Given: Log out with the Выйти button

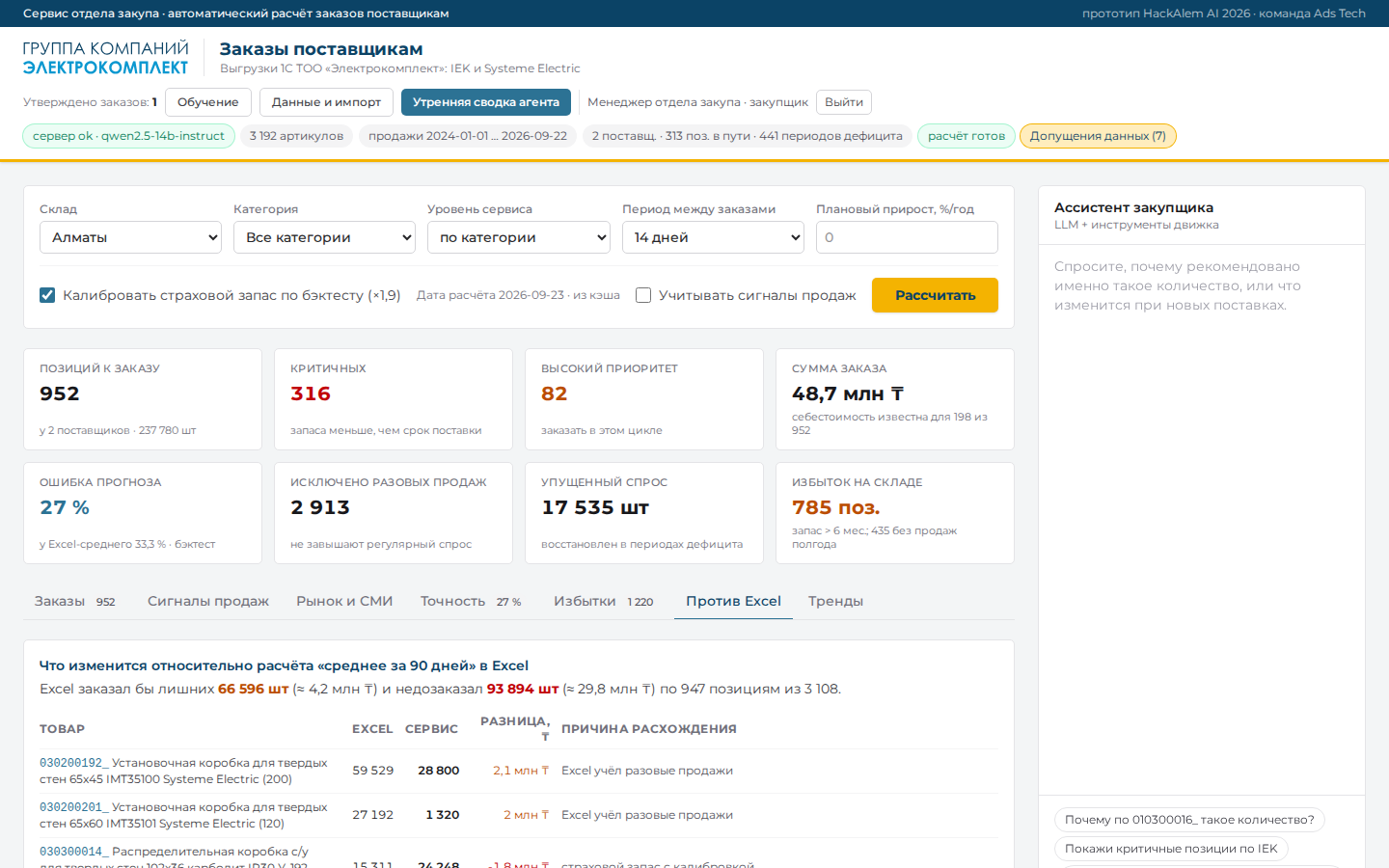Looking at the screenshot, I should (844, 102).
